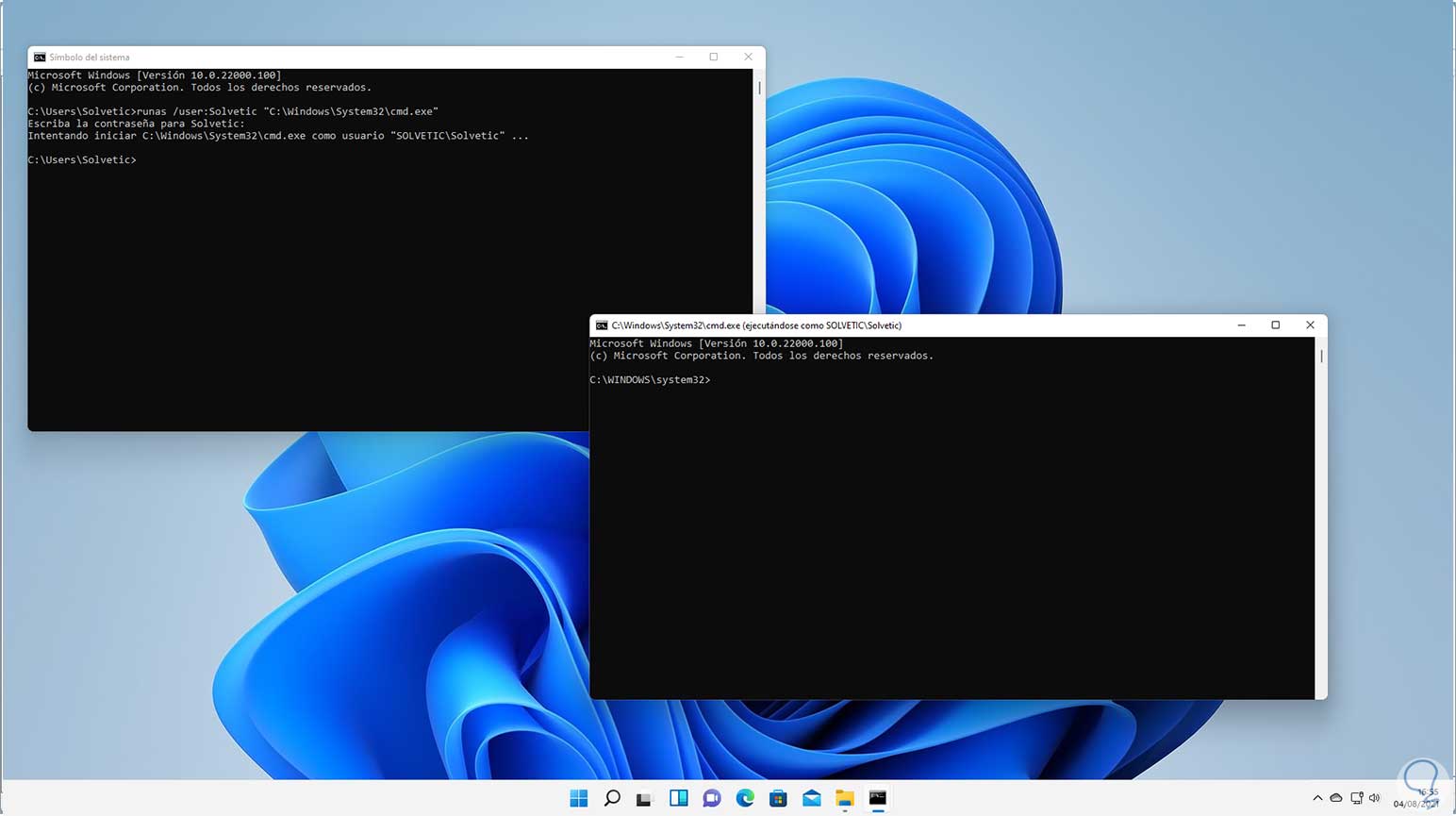Open Microsoft Edge from the taskbar
The image size is (1456, 816).
tap(745, 798)
